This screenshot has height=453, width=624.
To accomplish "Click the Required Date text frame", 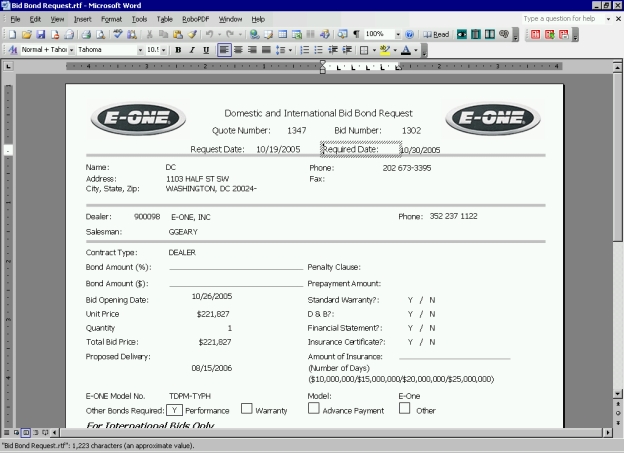I will pyautogui.click(x=361, y=149).
